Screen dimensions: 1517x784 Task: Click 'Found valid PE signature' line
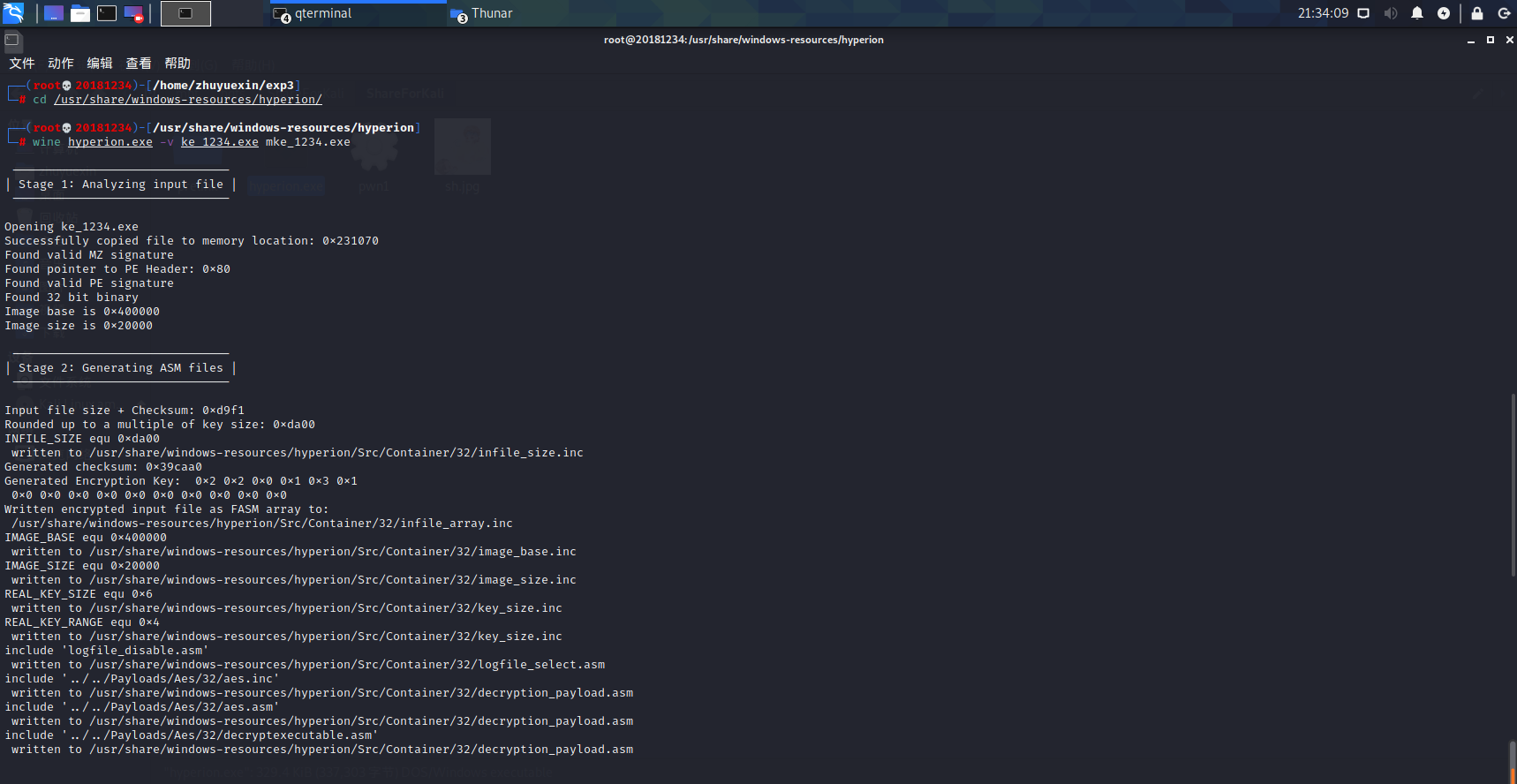[89, 283]
